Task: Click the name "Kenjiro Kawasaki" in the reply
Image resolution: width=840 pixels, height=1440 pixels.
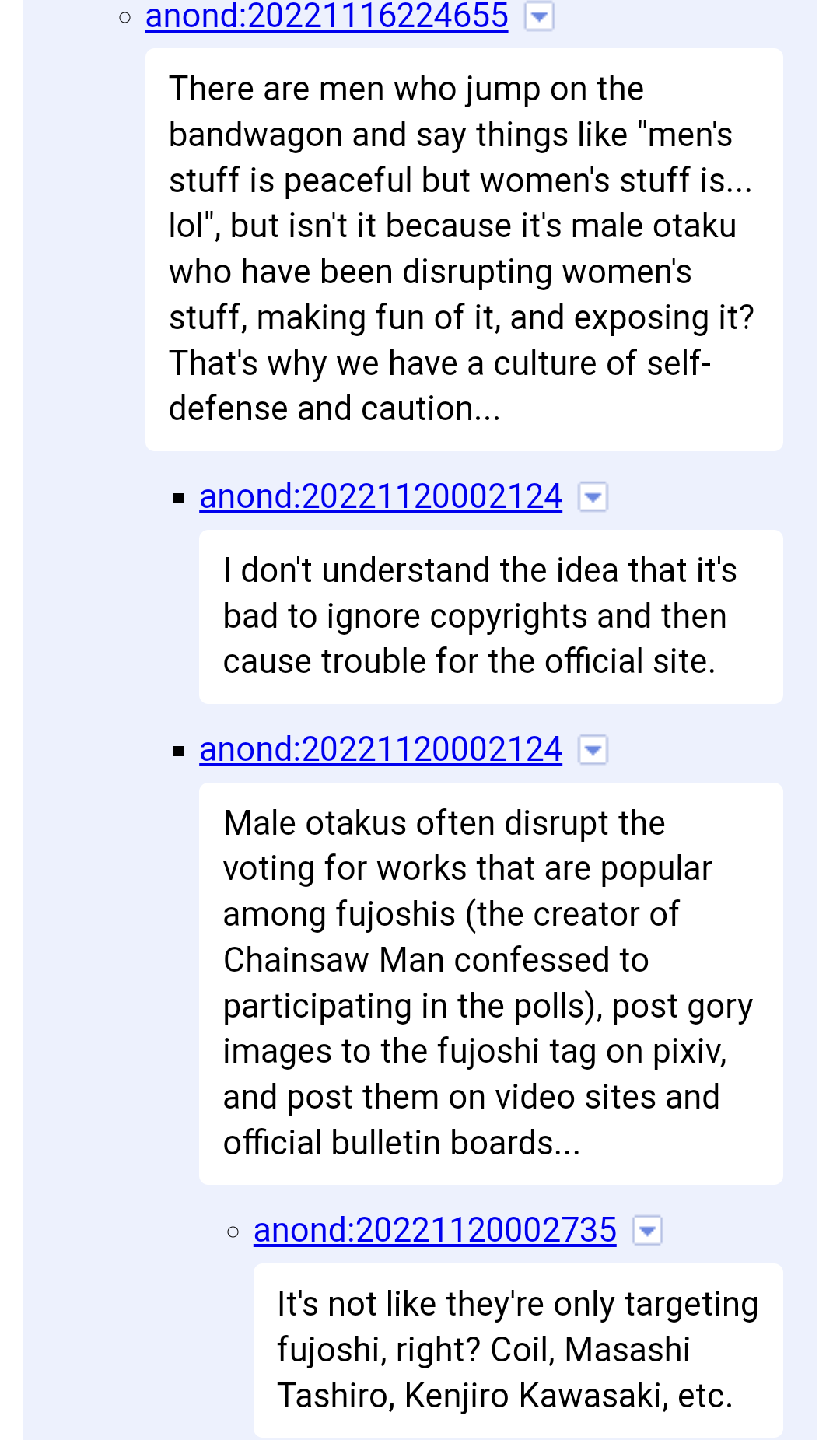Action: 535,1396
